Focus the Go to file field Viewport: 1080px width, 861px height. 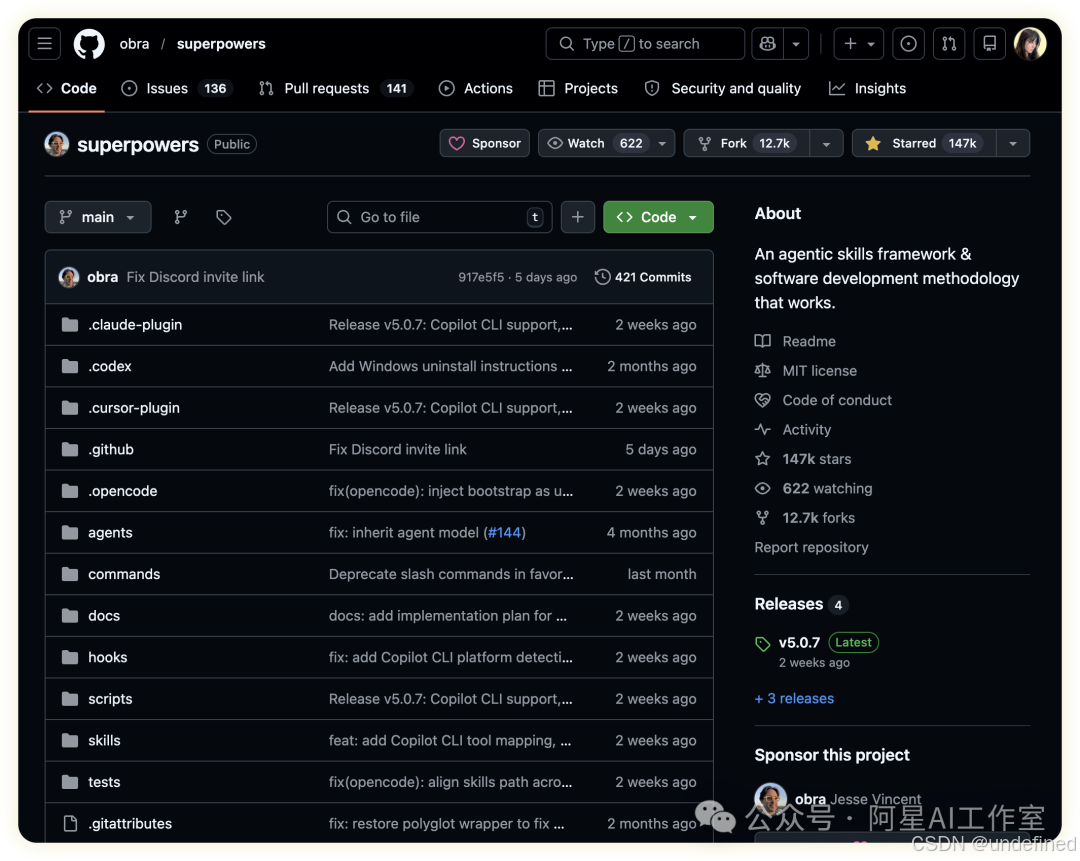(x=439, y=217)
